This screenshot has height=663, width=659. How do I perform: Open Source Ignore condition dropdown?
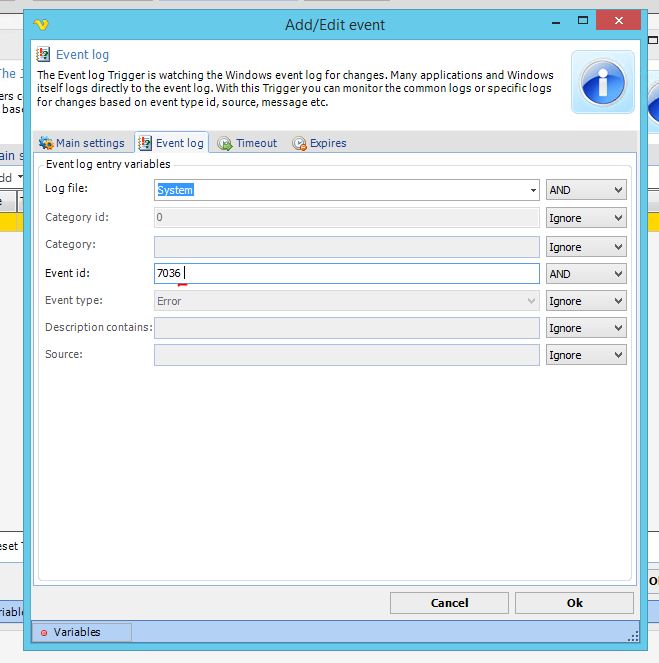tap(586, 355)
